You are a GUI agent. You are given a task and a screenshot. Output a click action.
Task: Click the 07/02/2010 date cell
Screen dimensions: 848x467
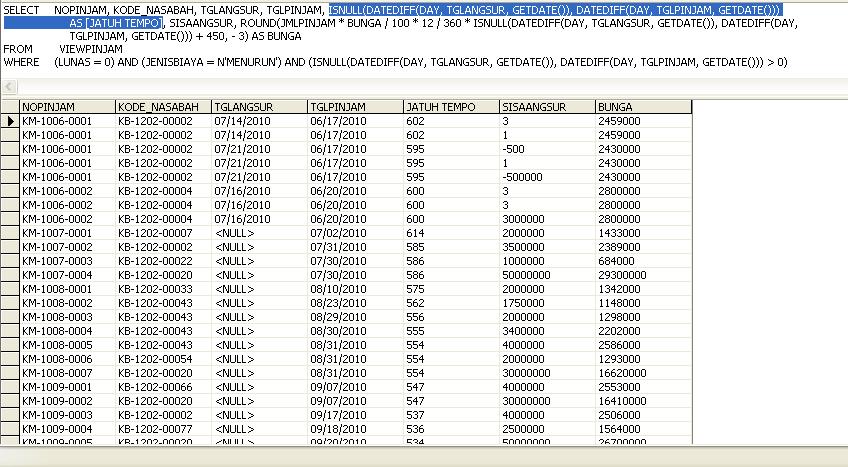355,233
